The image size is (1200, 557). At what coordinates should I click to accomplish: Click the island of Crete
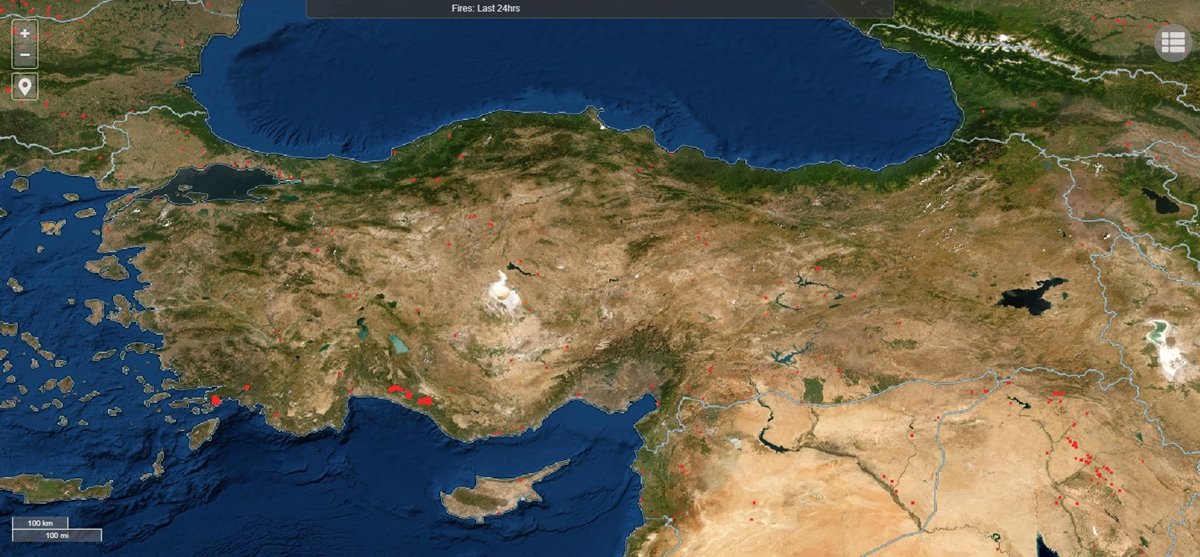[55, 488]
